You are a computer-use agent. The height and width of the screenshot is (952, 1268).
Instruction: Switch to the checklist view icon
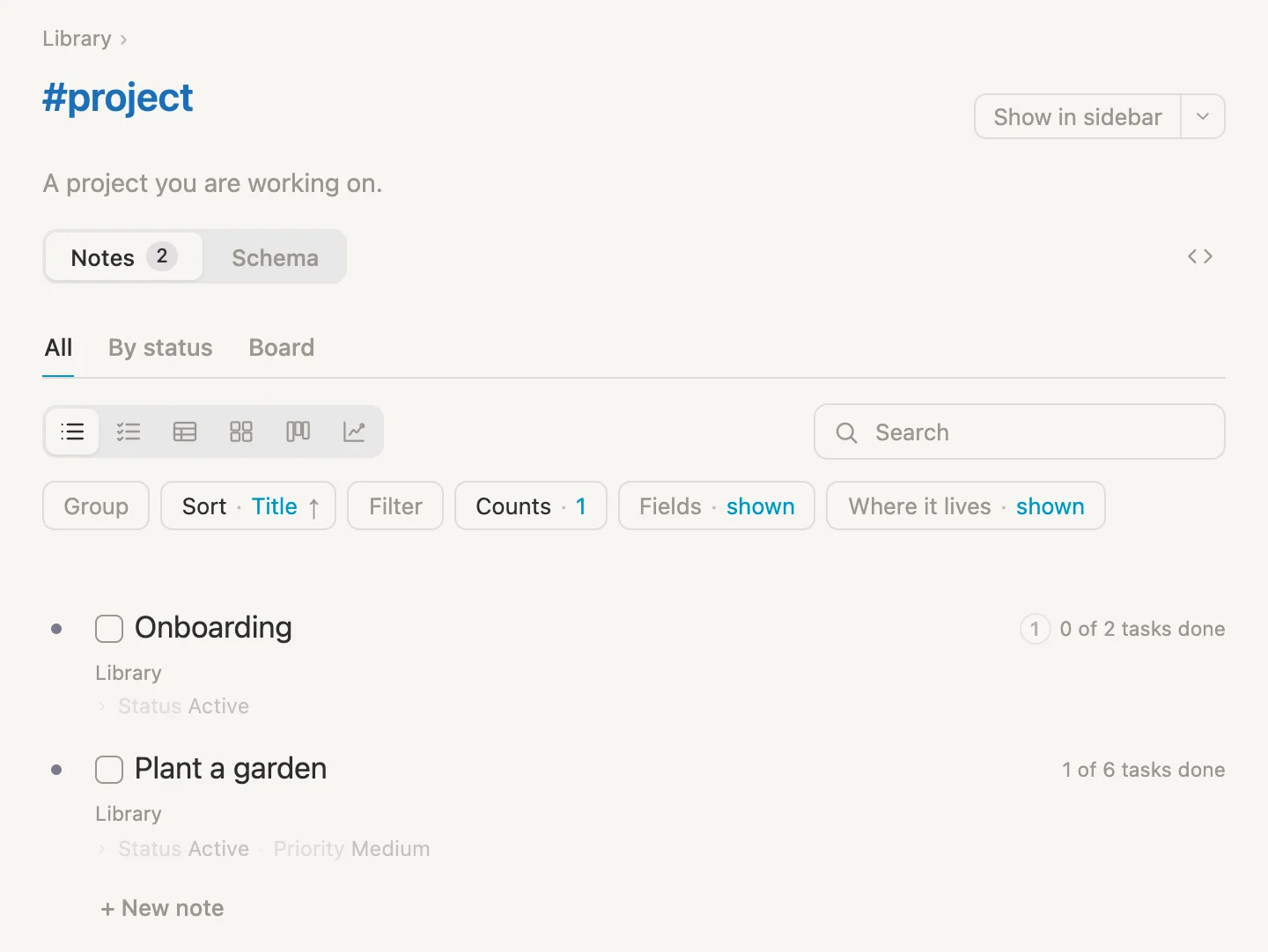point(129,432)
